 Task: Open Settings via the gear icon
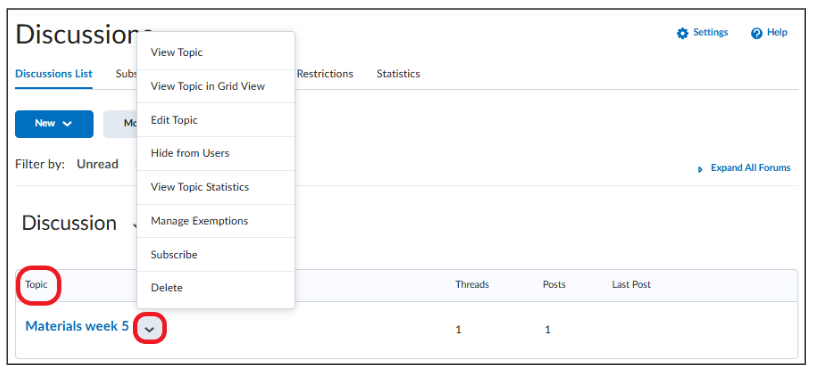click(682, 33)
